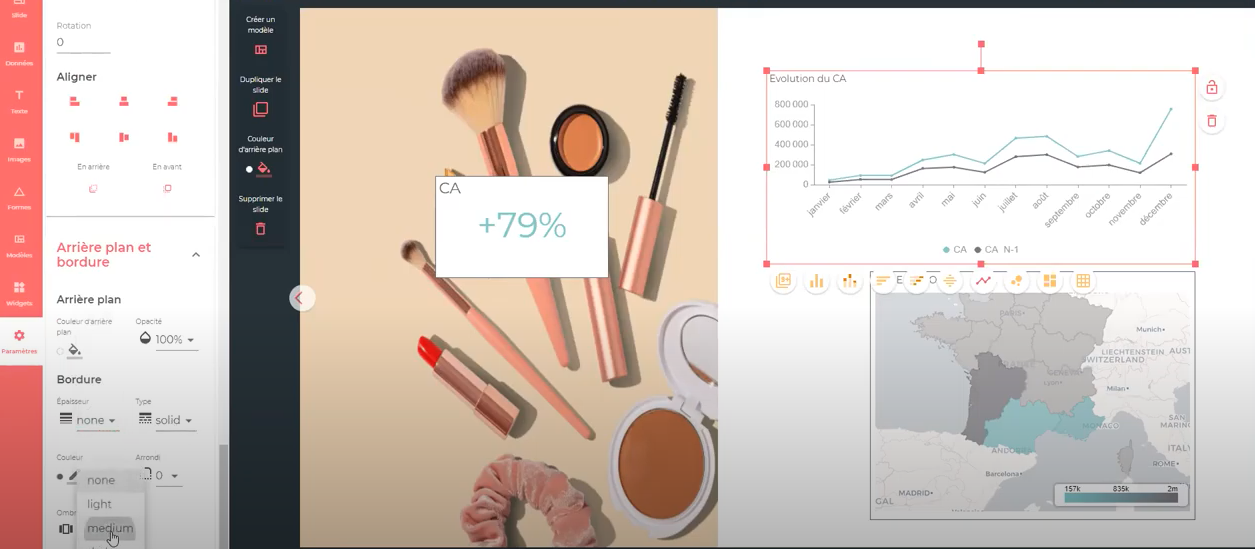Viewport: 1255px width, 549px height.
Task: Go to previous slide with left arrow
Action: (x=300, y=297)
